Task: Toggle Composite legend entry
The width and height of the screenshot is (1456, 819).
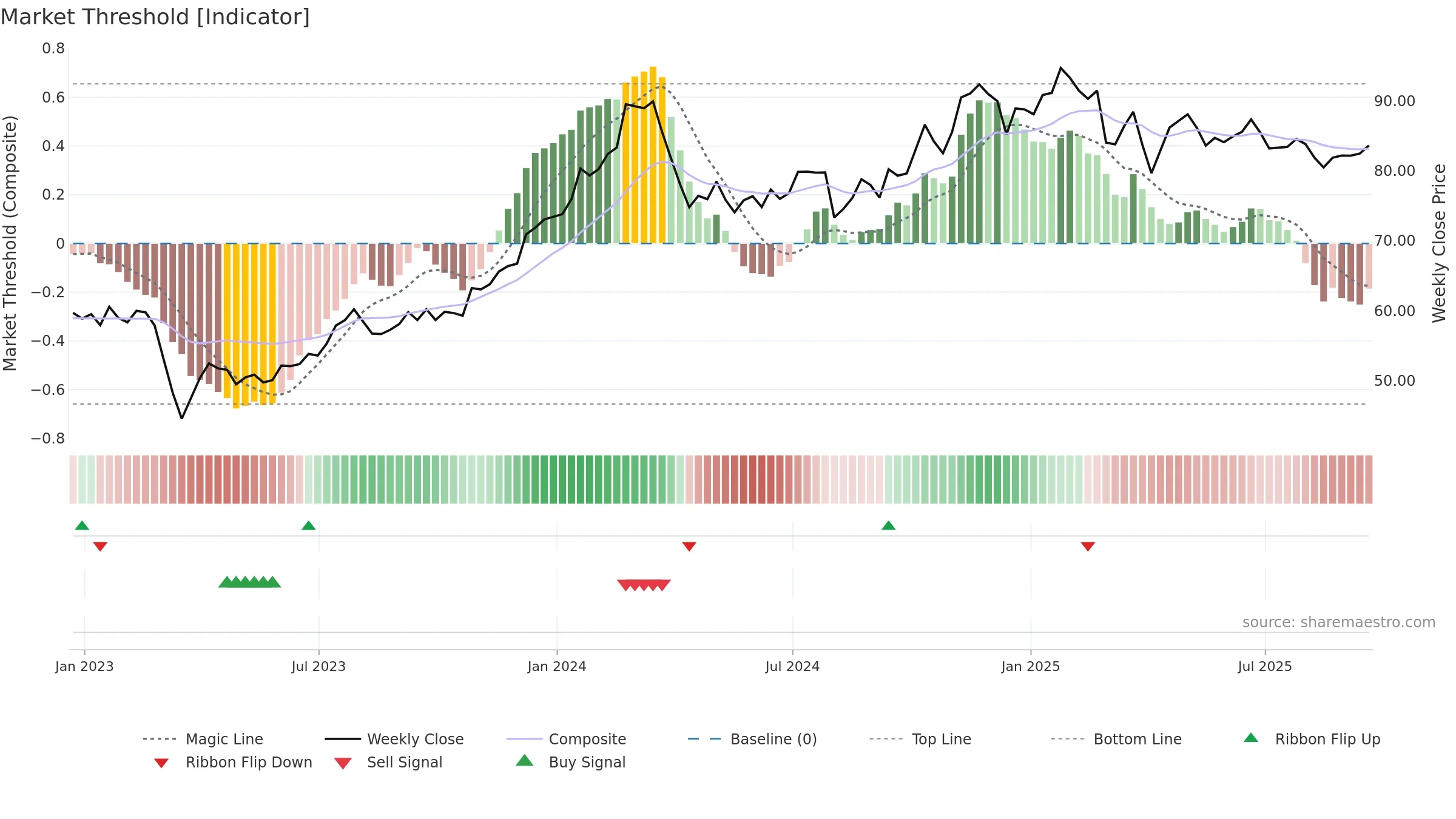Action: pyautogui.click(x=566, y=739)
